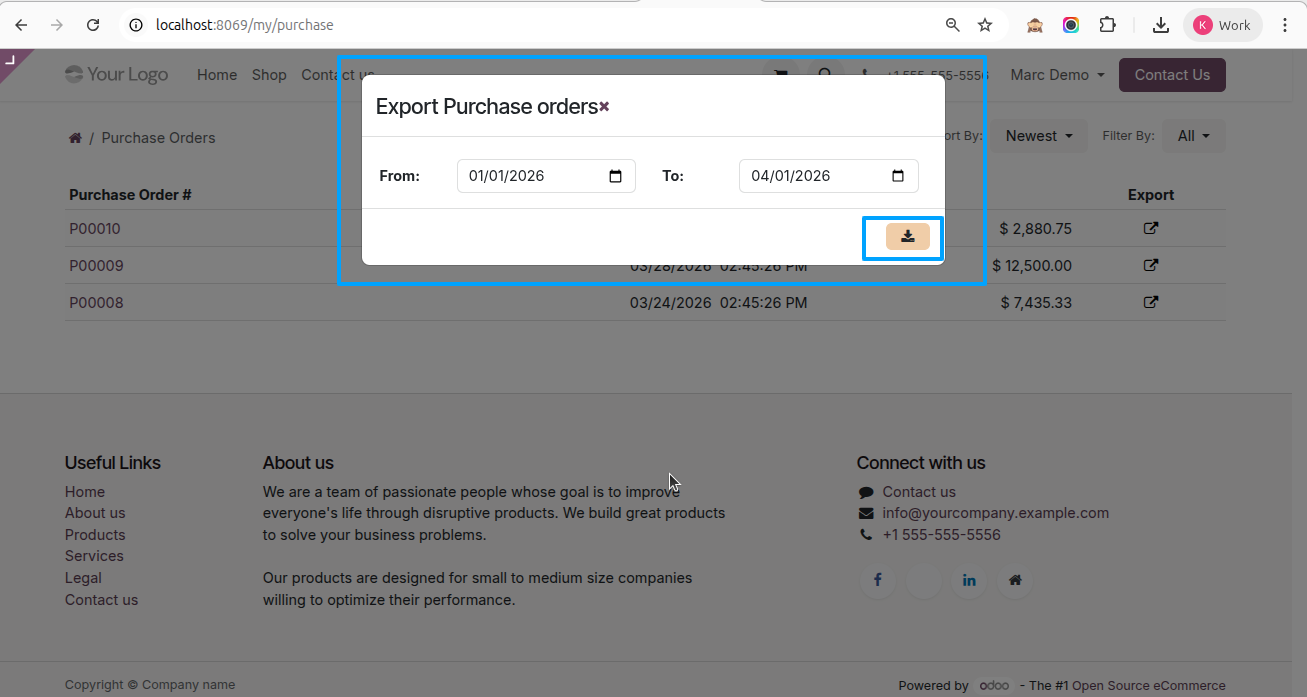Click footer Products link
Screen dimensions: 1307x697
click(x=95, y=535)
